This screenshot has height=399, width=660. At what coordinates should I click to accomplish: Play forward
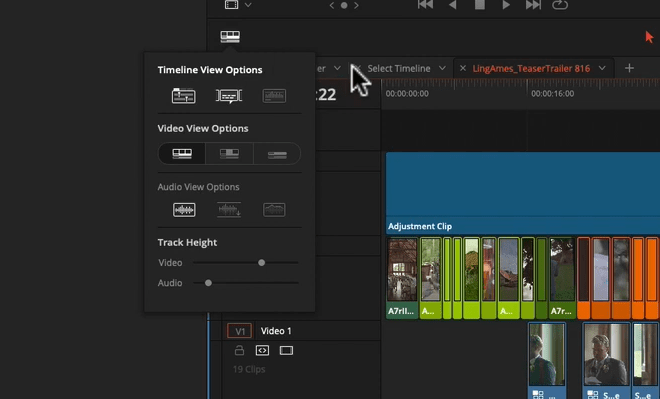tap(506, 5)
